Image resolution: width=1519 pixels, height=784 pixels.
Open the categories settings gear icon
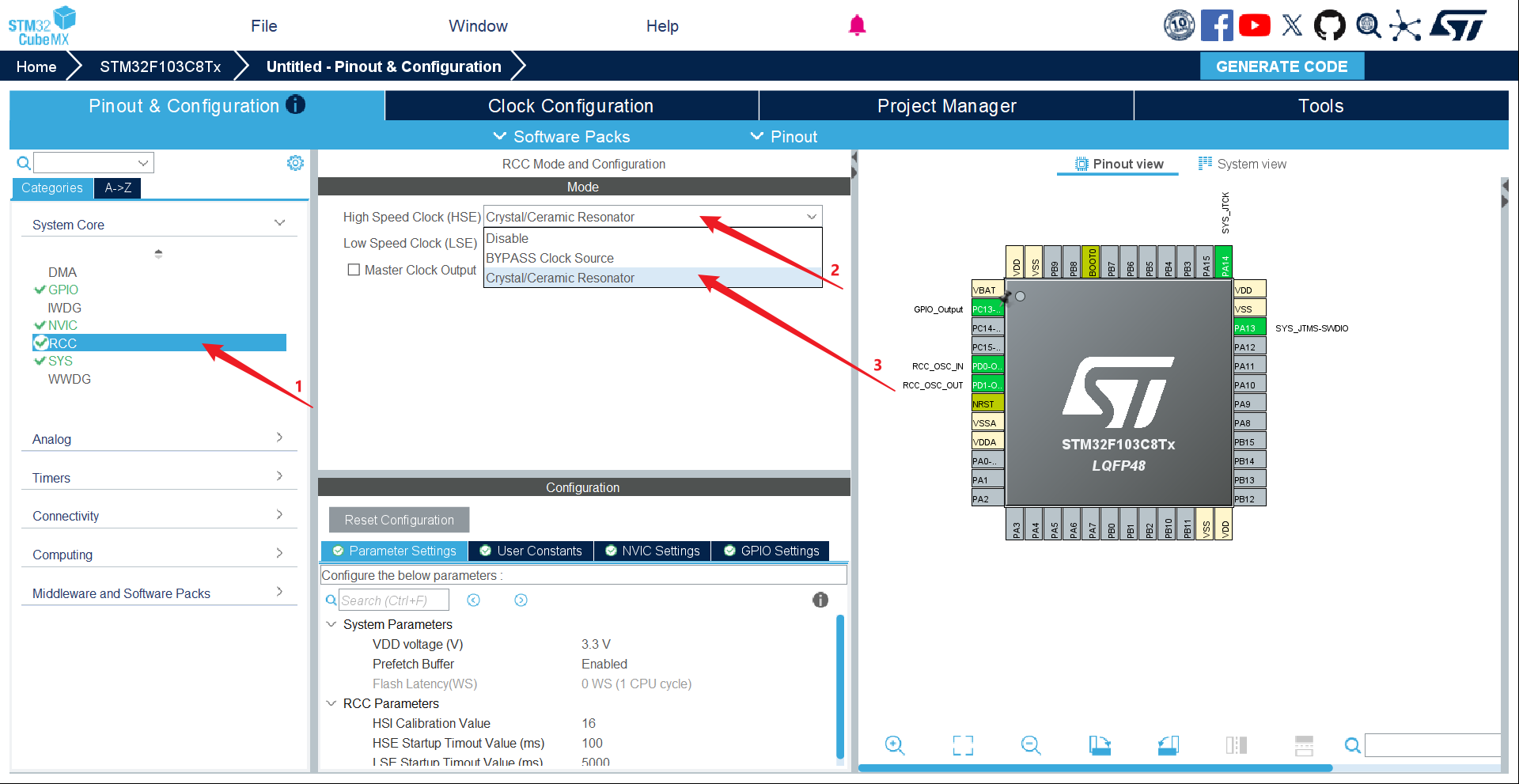coord(295,163)
